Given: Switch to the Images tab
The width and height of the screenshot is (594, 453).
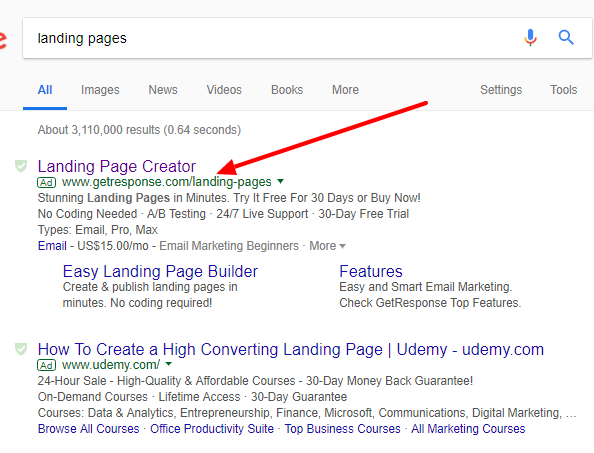Looking at the screenshot, I should (100, 90).
